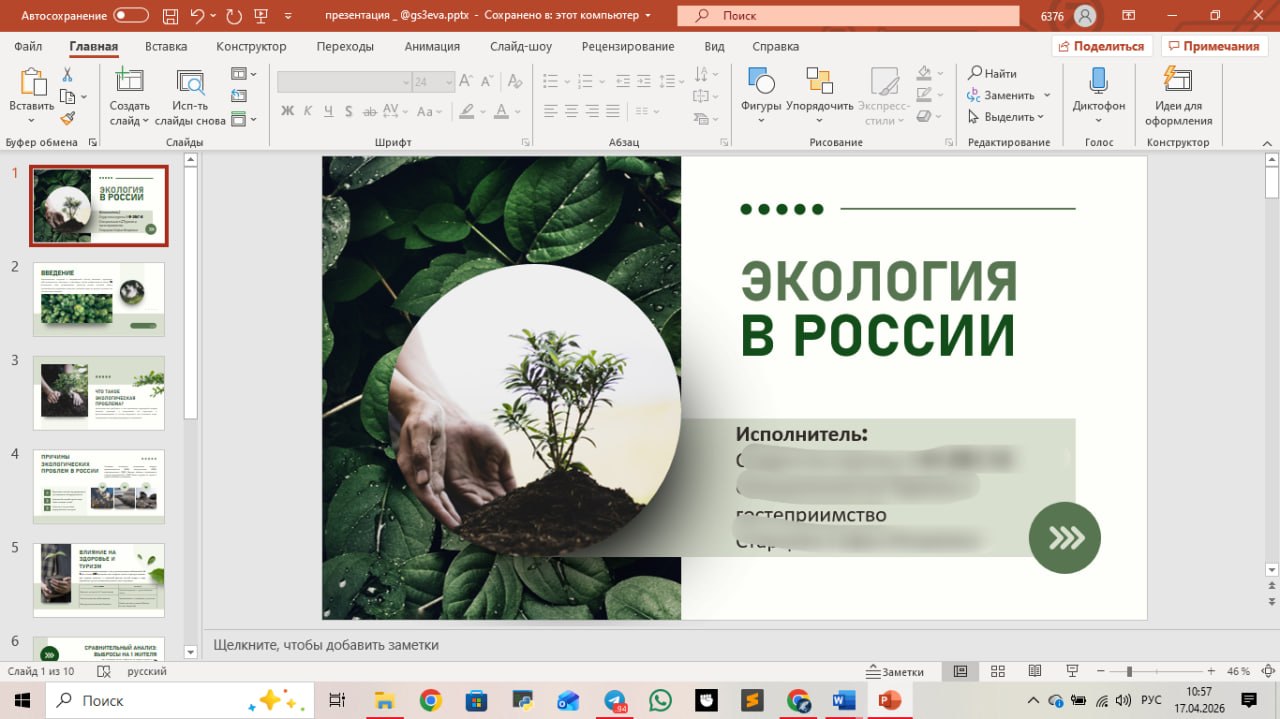1280x719 pixels.
Task: Start slideshow from beginning in quick access toolbar
Action: [x=262, y=15]
